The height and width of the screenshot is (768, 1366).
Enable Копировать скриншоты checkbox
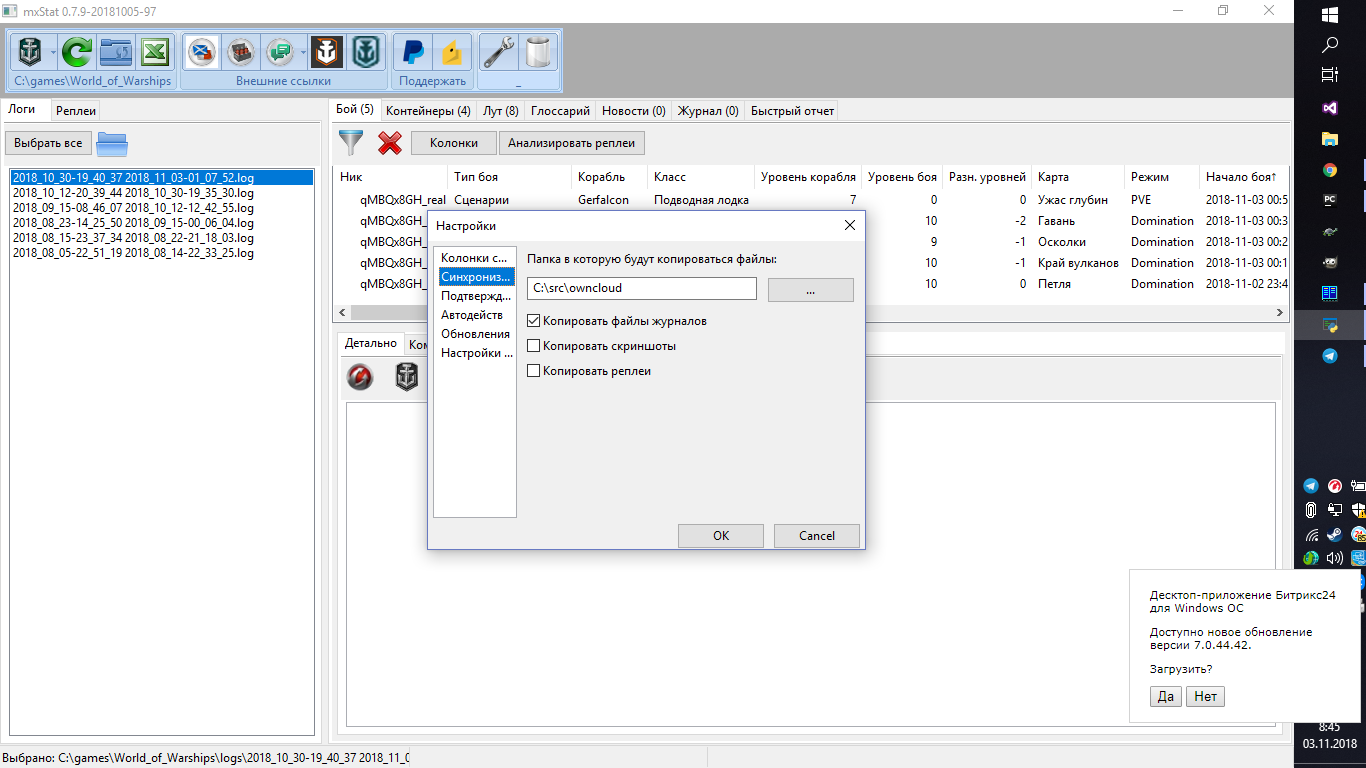[x=534, y=346]
